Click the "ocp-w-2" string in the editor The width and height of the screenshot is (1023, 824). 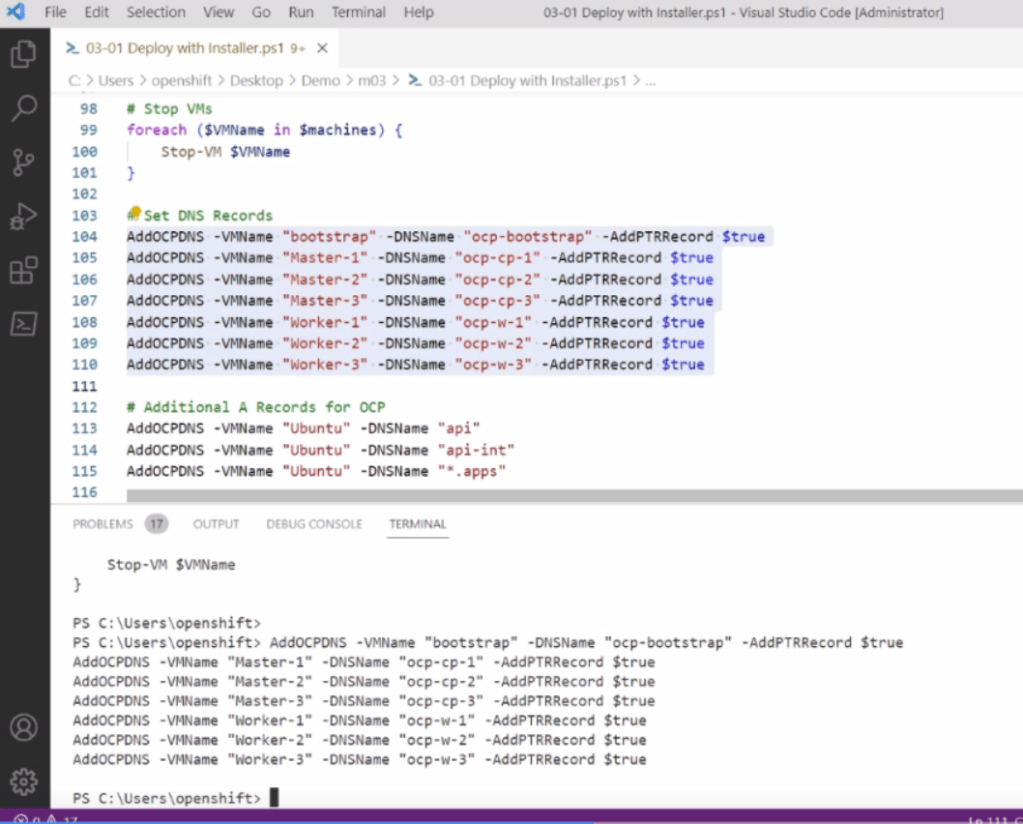pyautogui.click(x=493, y=343)
